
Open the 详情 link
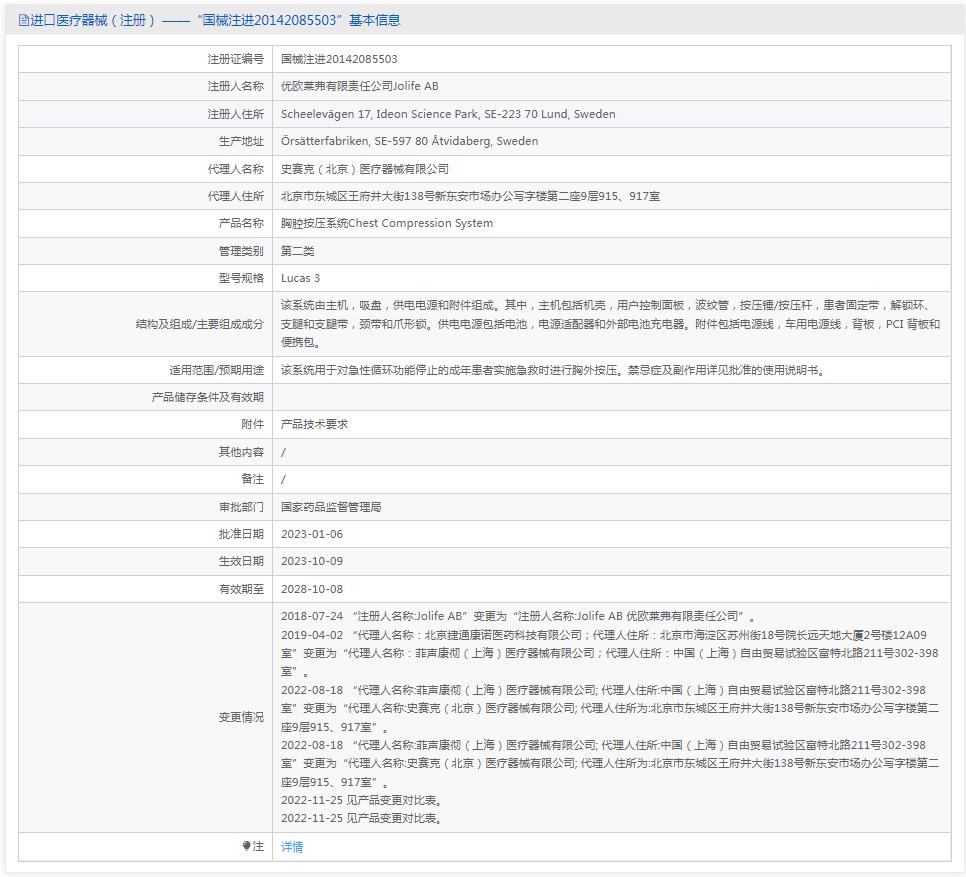292,847
